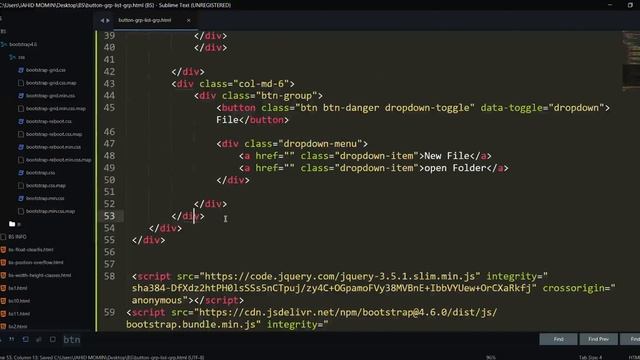Toggle the in-selection search option
Screen dimensions: 640x360
[x=39, y=339]
